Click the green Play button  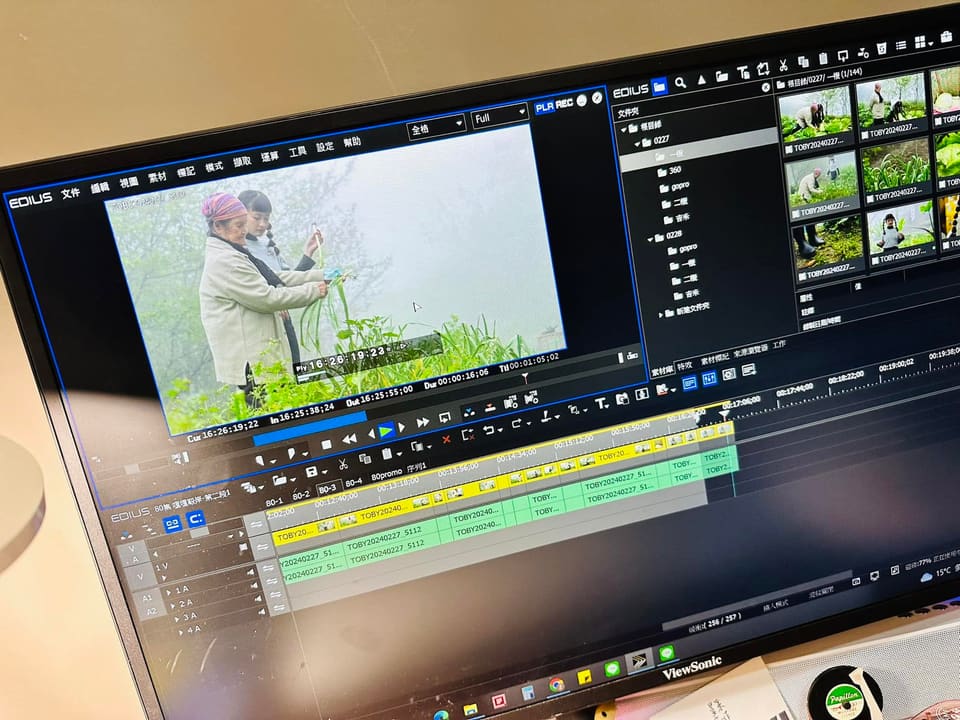coord(386,432)
